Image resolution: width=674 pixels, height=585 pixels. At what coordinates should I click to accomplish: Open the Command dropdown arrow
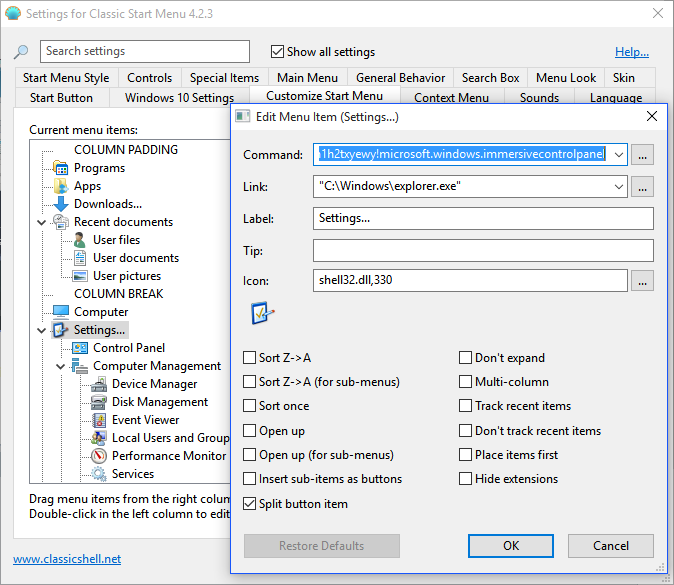619,155
